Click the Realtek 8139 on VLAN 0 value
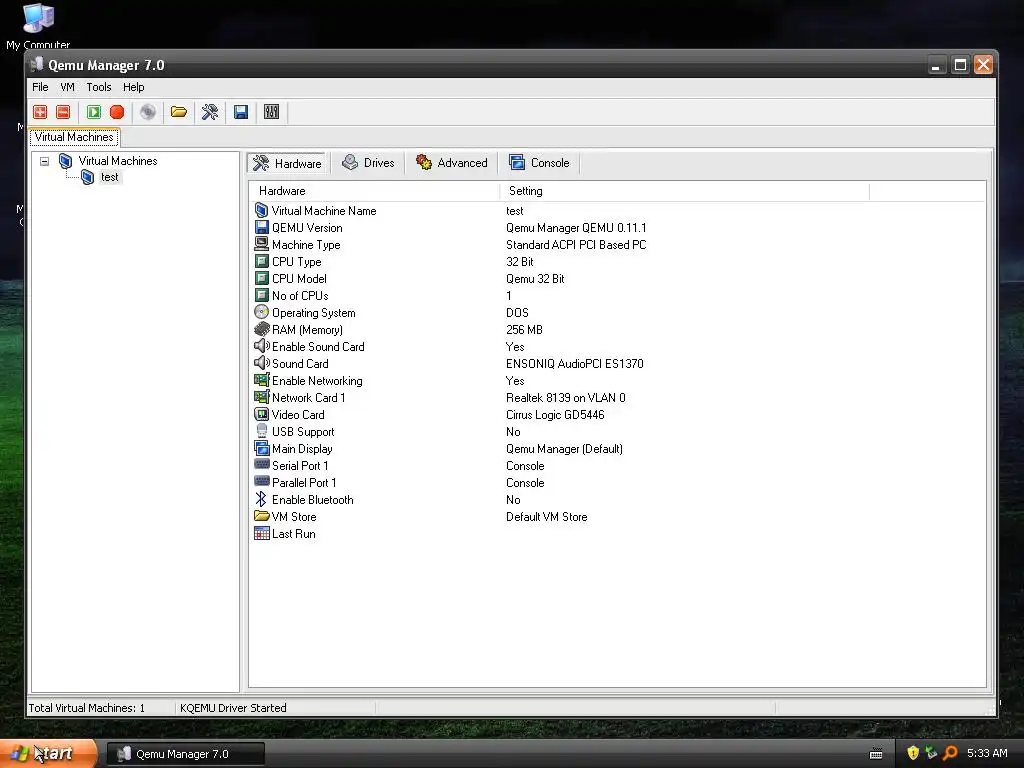The width and height of the screenshot is (1024, 768). tap(566, 398)
